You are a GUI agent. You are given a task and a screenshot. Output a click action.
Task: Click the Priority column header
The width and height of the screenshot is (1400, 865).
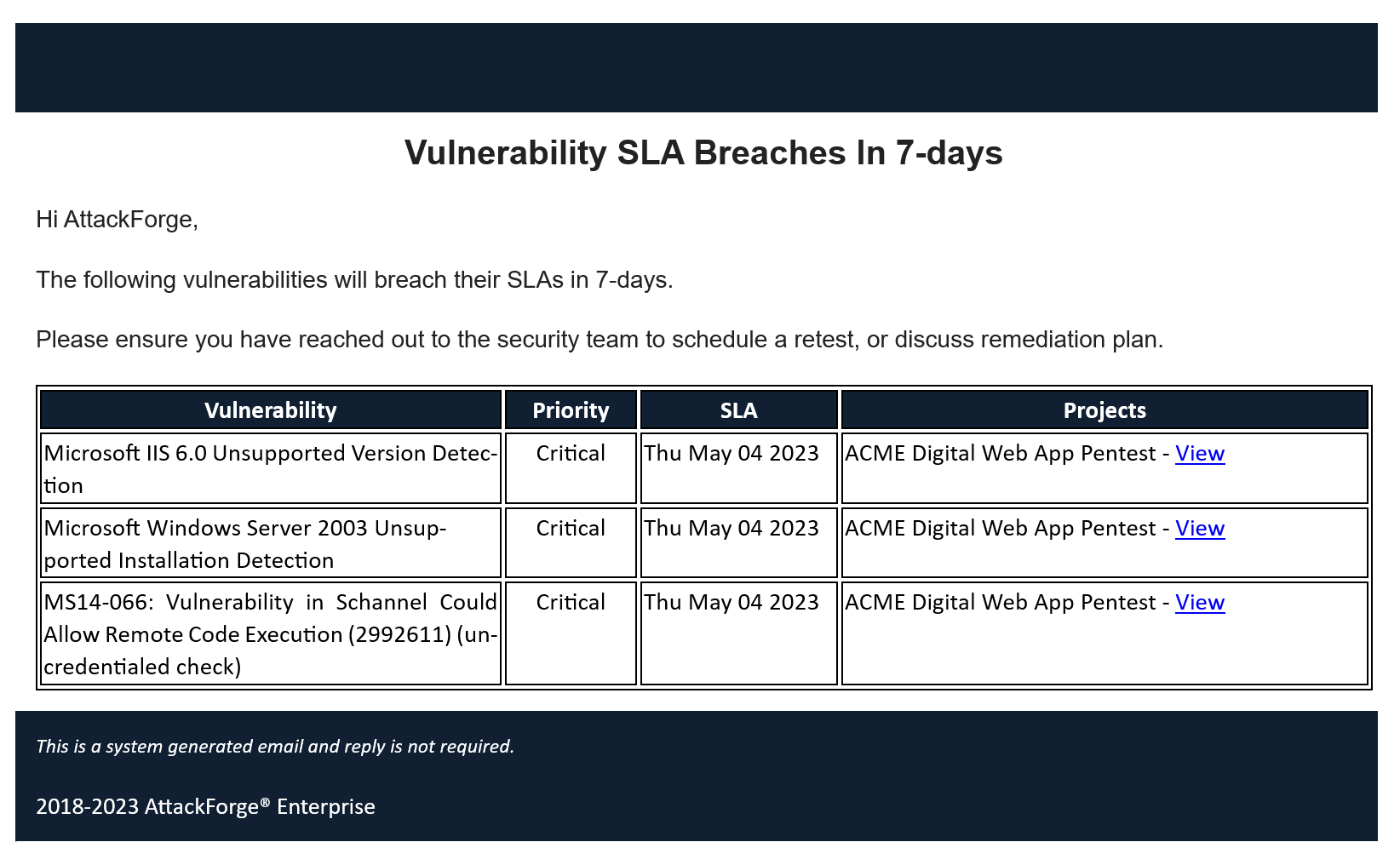[x=571, y=410]
